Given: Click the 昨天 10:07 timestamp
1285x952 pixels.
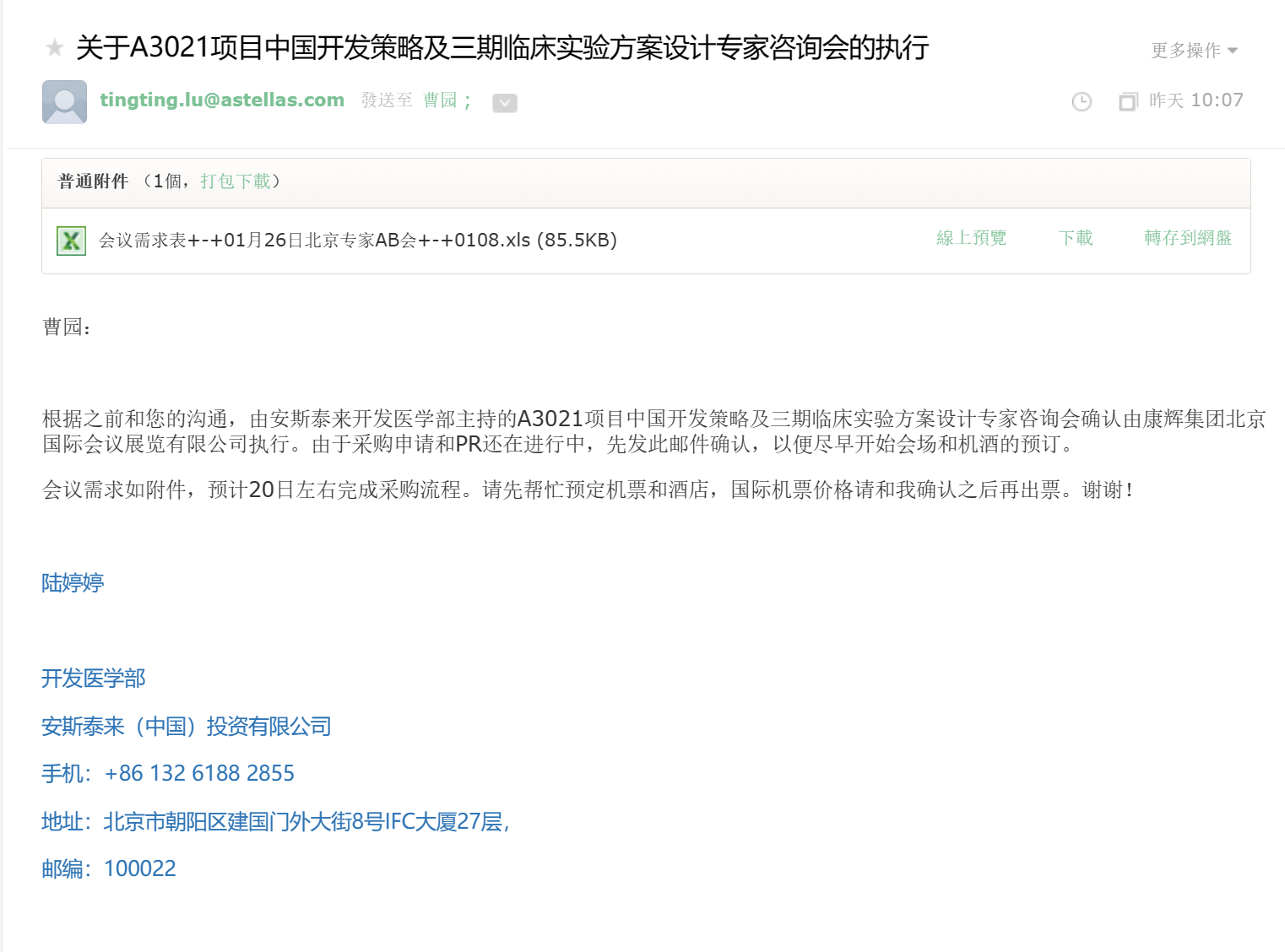Looking at the screenshot, I should [x=1196, y=100].
